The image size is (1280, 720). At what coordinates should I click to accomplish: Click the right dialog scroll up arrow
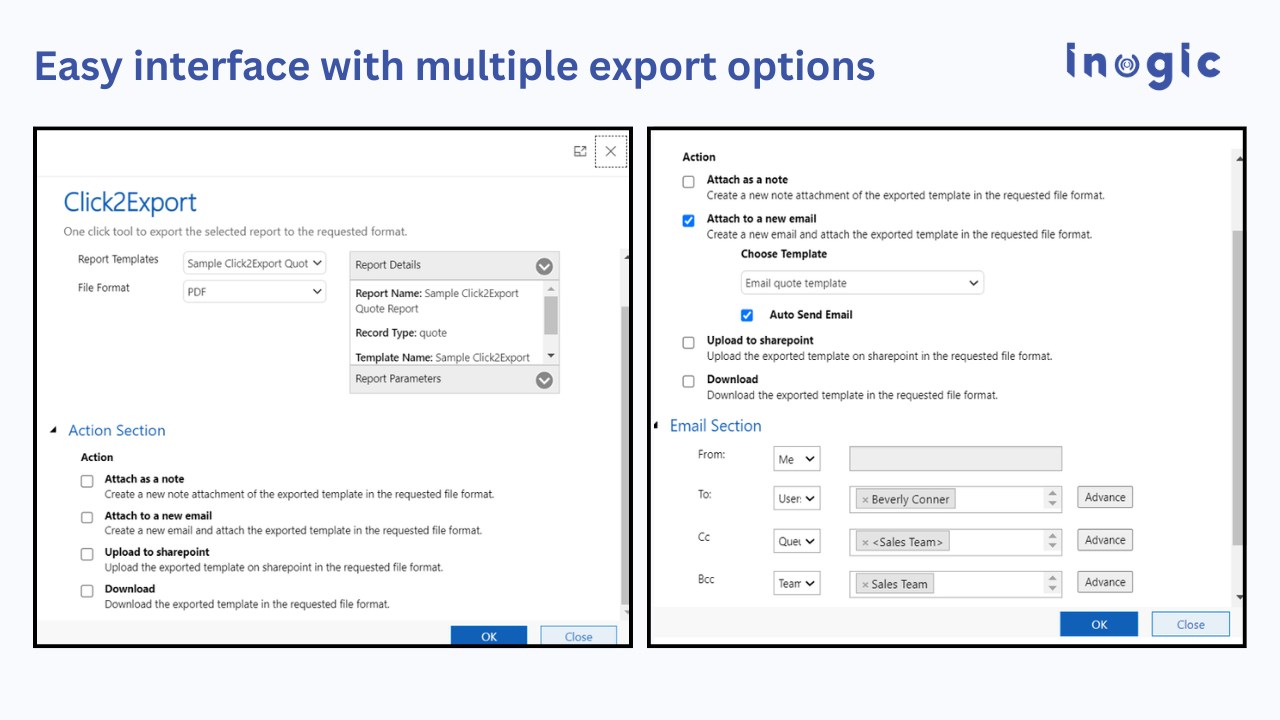coord(1238,158)
